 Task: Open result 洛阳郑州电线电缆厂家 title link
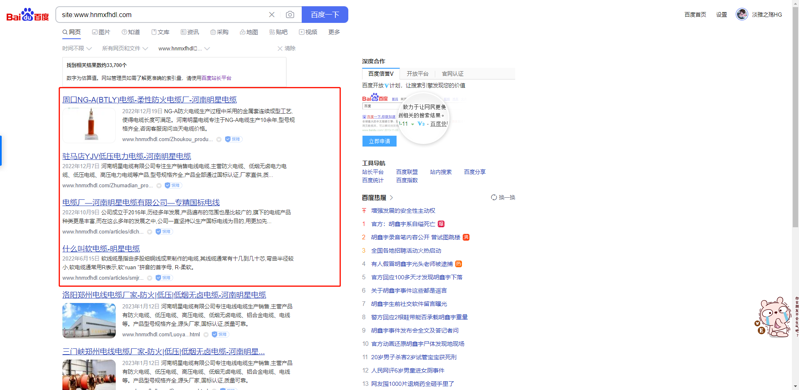point(164,295)
